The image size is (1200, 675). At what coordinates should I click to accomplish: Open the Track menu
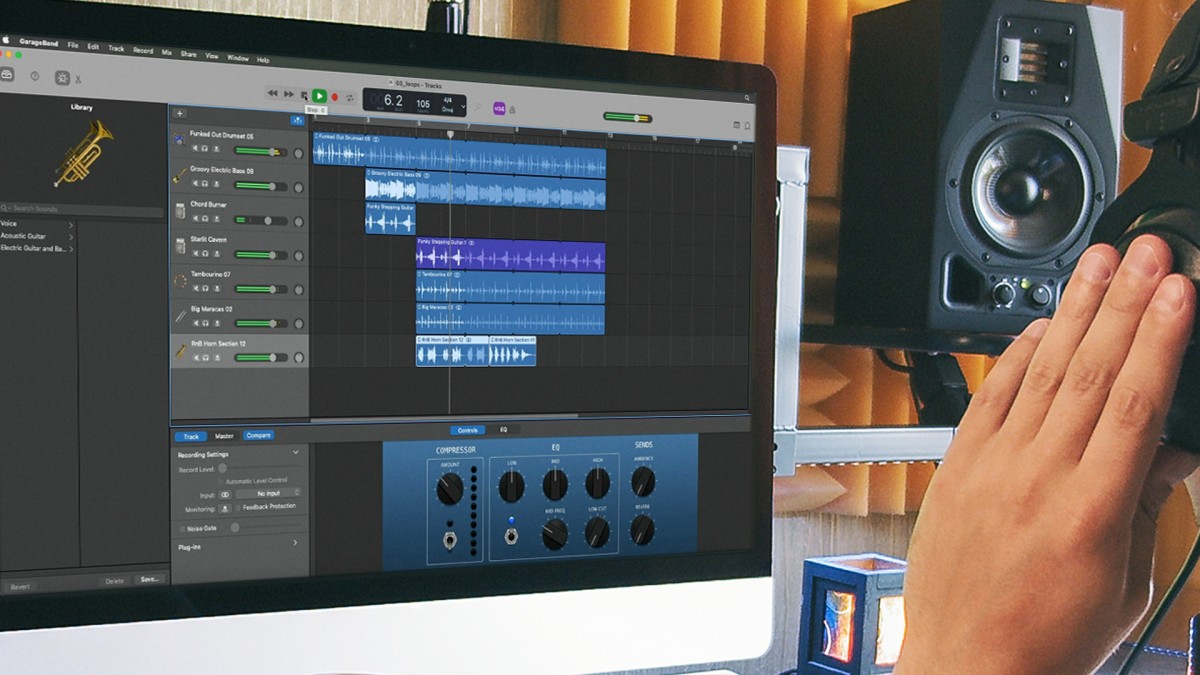116,48
